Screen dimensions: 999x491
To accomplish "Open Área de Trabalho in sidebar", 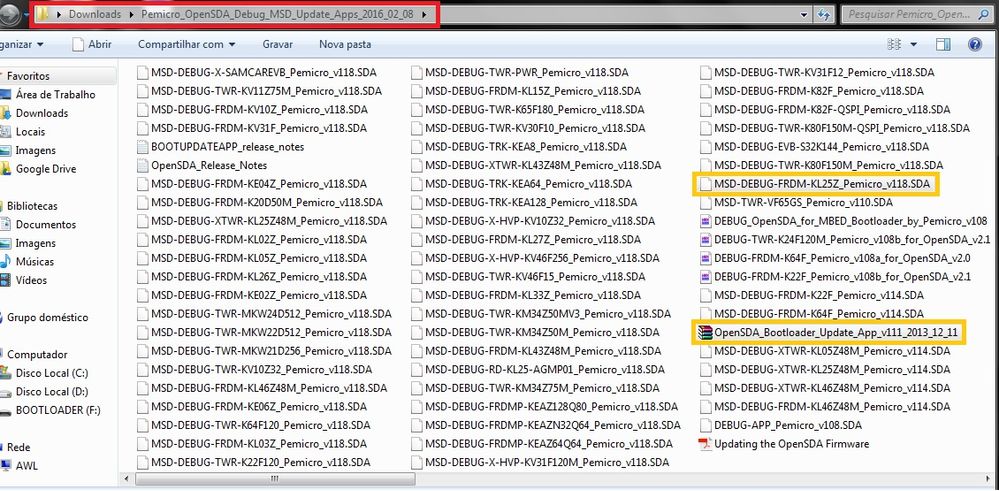I will pos(55,94).
